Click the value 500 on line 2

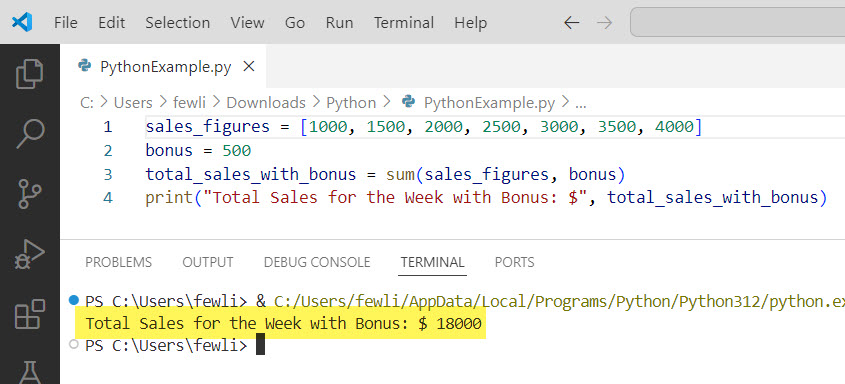tap(237, 151)
